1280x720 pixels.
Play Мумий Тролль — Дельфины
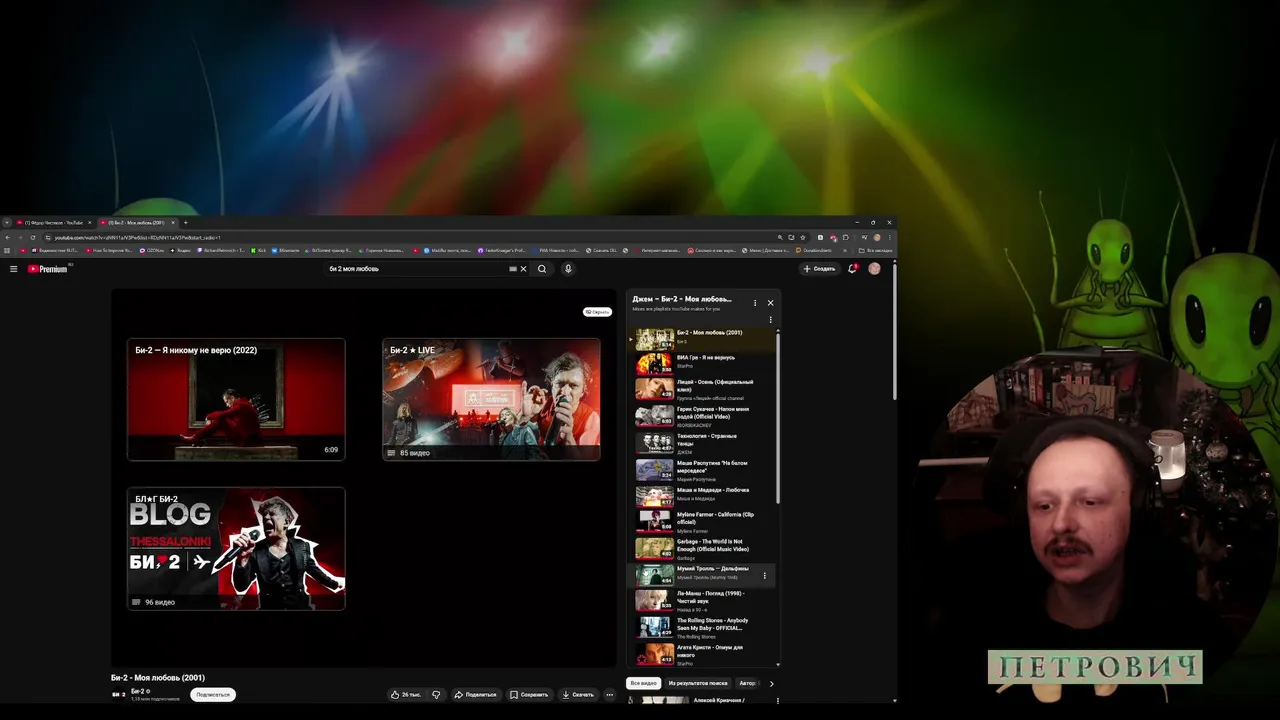[701, 575]
